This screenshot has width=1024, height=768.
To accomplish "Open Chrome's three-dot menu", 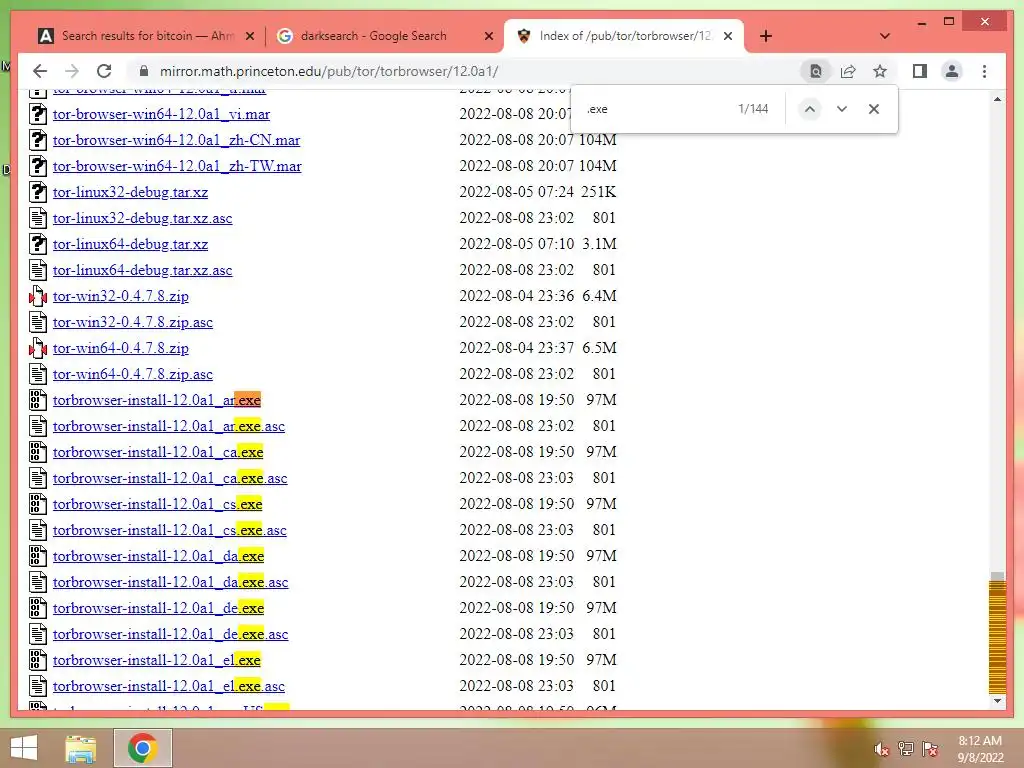I will point(984,71).
